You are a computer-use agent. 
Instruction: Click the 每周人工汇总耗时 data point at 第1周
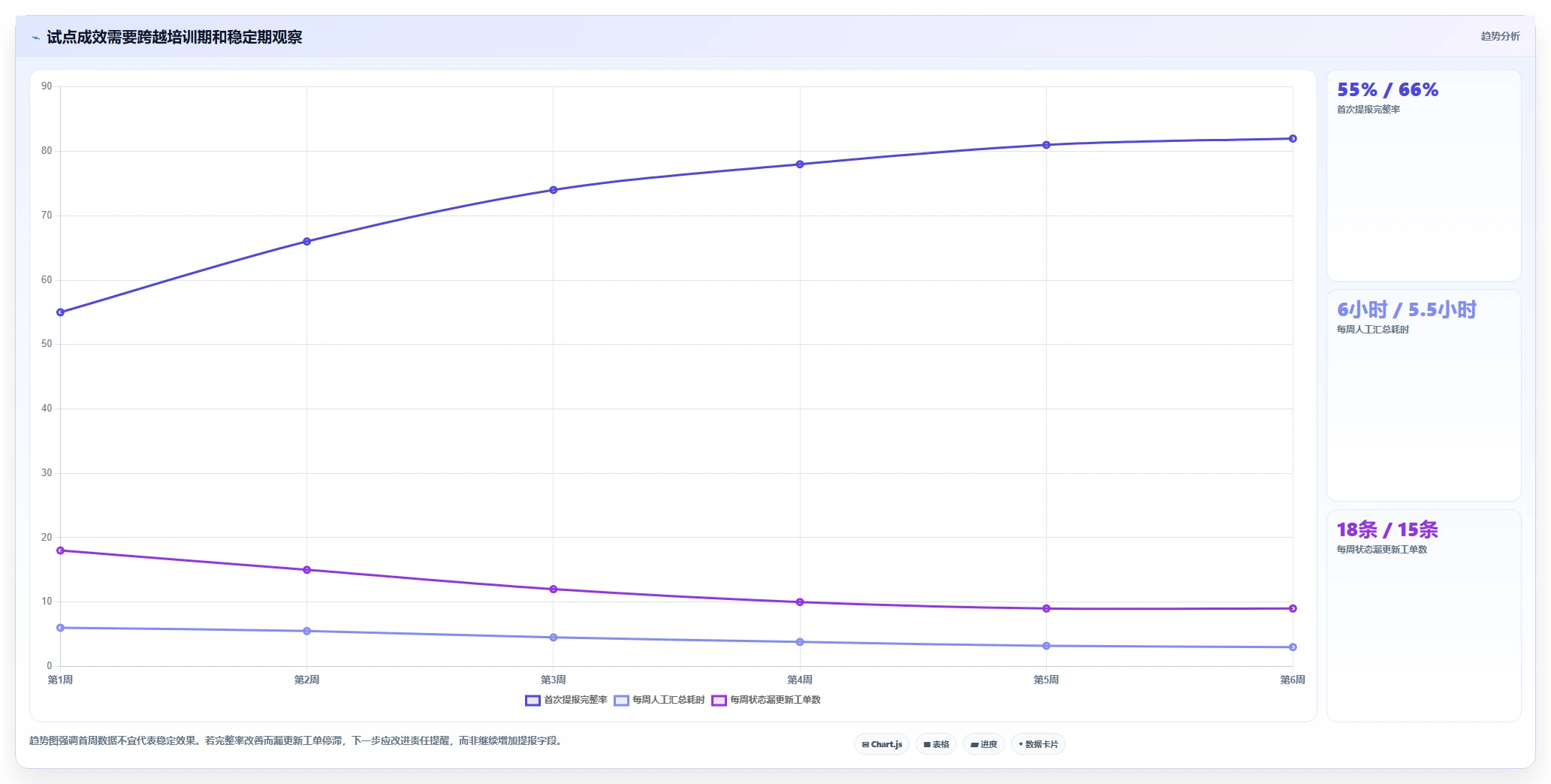[61, 628]
